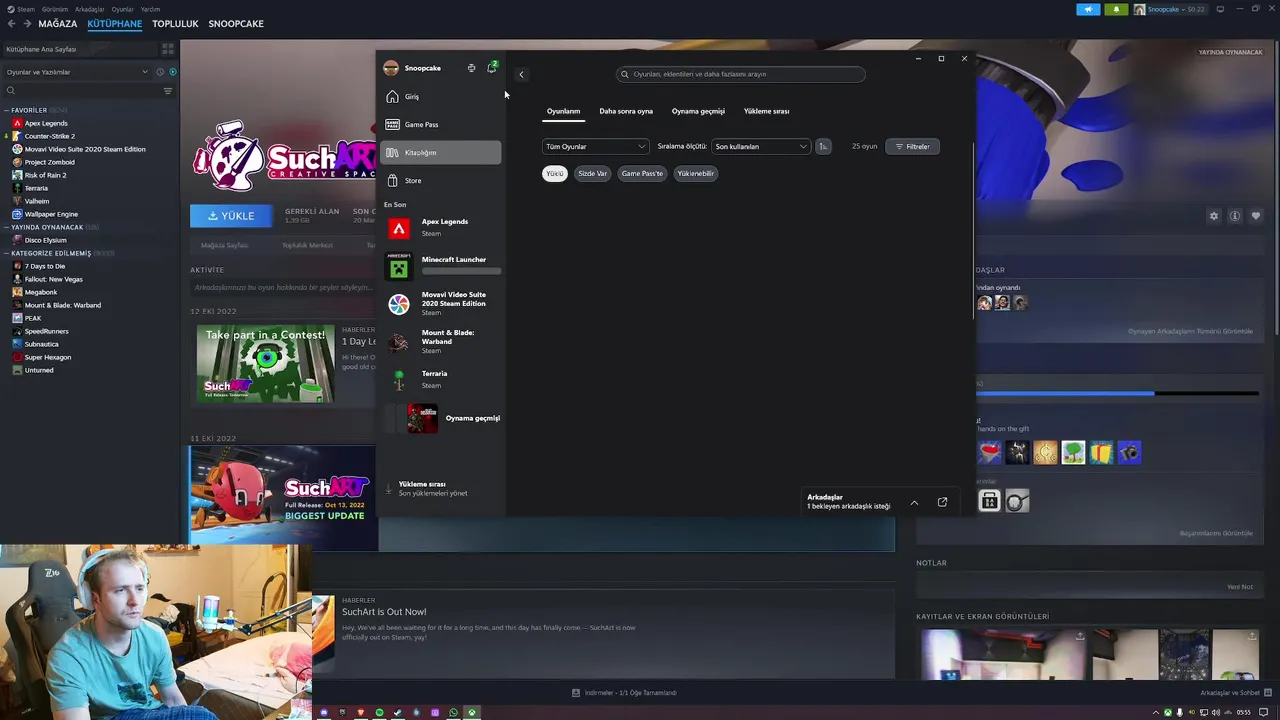This screenshot has width=1280, height=720.
Task: Select Wallpaper Engine in Steam library
Action: pyautogui.click(x=51, y=214)
